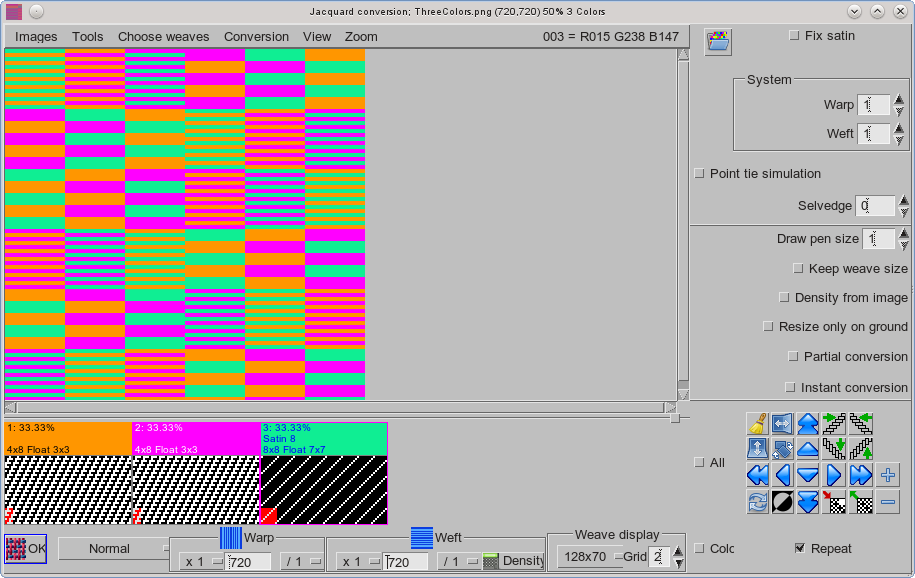
Task: Select the green color 3 Satin 8 swatch
Action: [324, 438]
